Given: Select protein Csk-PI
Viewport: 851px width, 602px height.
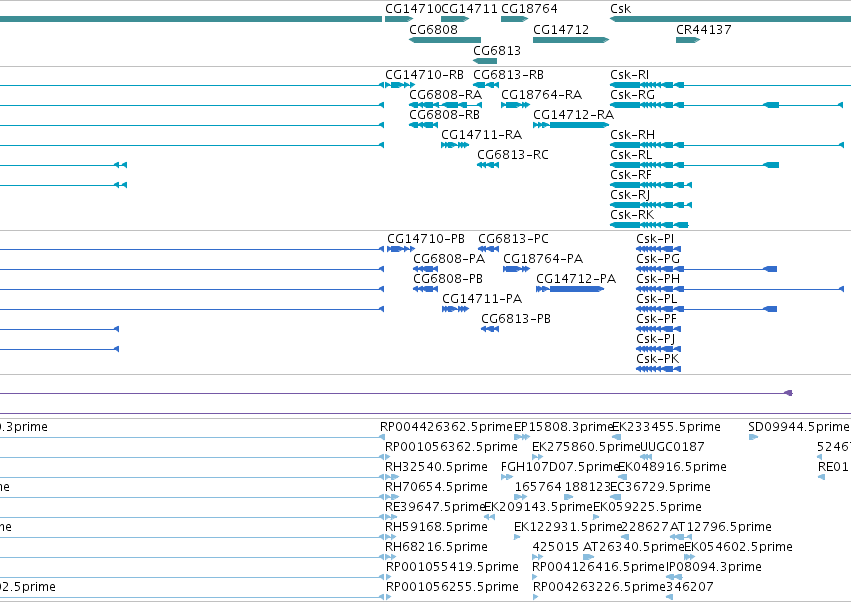Looking at the screenshot, I should tap(655, 239).
